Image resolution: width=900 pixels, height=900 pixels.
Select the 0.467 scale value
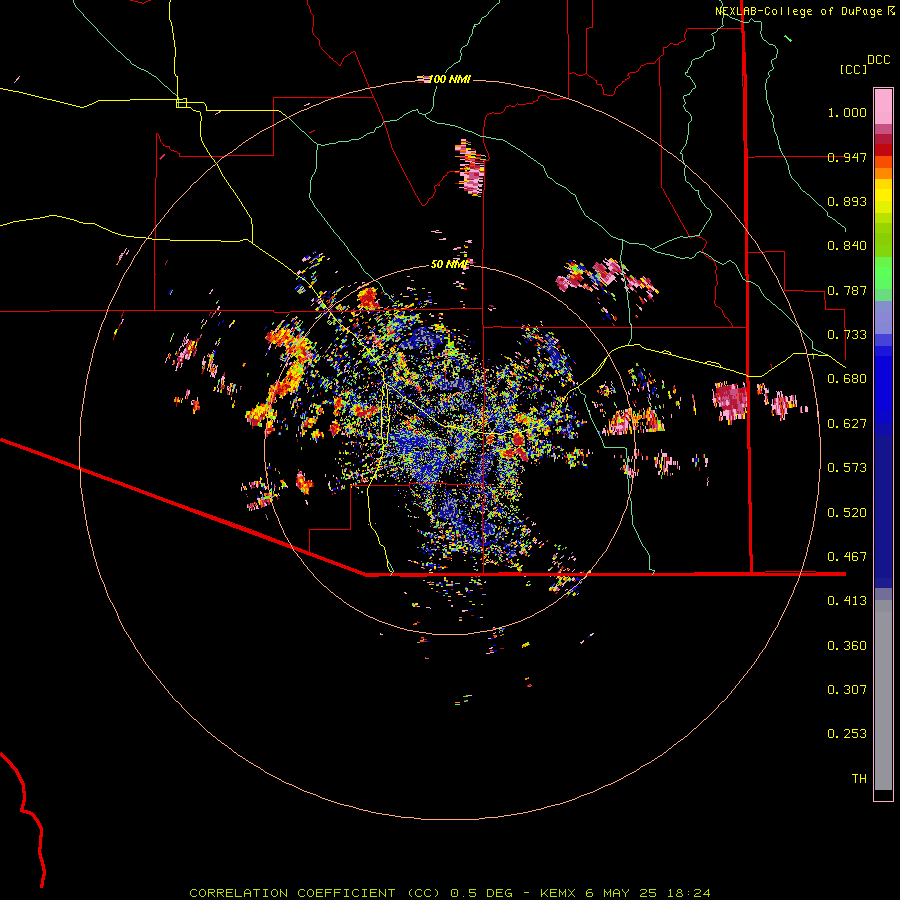(x=847, y=557)
